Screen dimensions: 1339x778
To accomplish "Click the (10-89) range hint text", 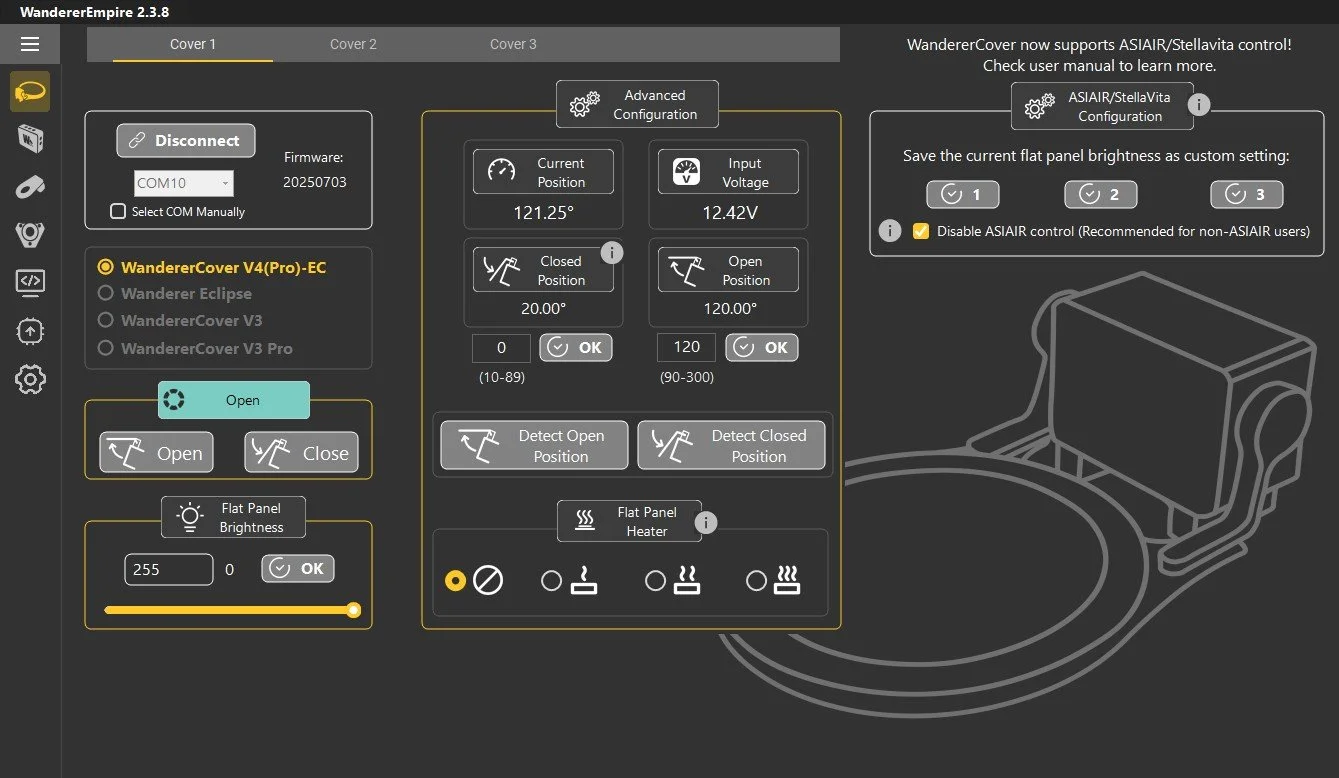I will (x=503, y=378).
